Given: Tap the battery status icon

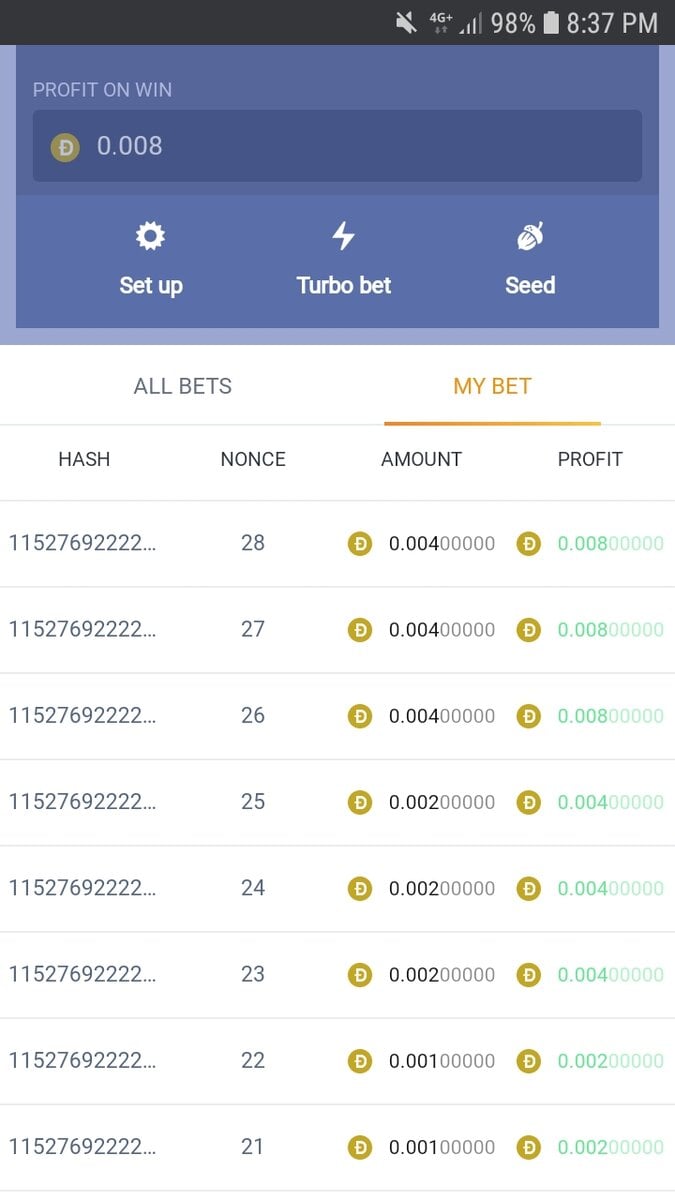Looking at the screenshot, I should click(x=550, y=23).
